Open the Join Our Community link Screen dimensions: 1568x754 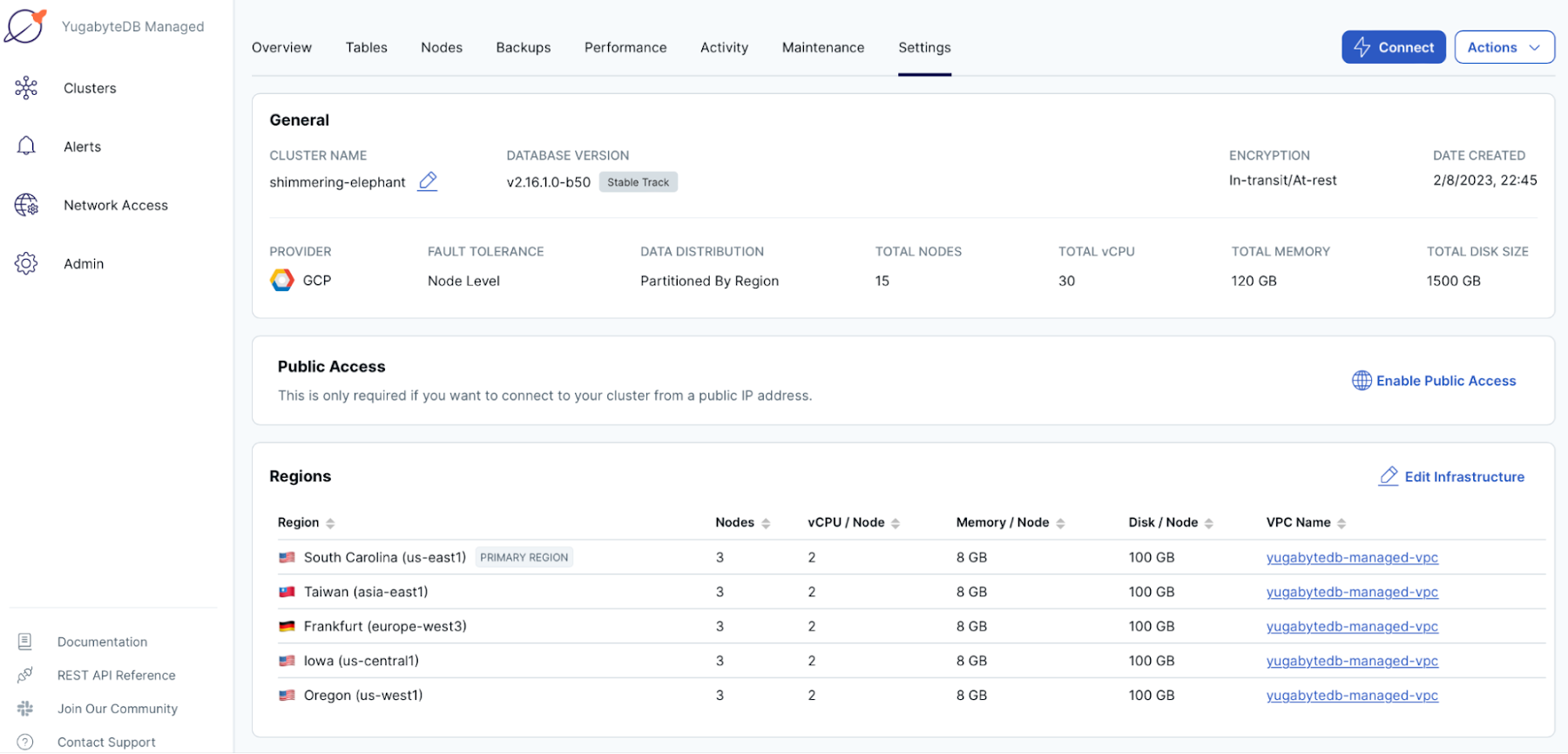[x=118, y=709]
